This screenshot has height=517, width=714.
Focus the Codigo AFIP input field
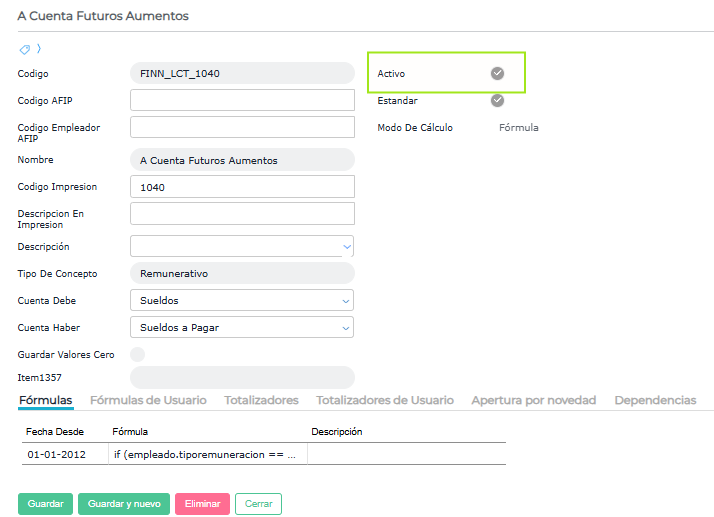242,100
